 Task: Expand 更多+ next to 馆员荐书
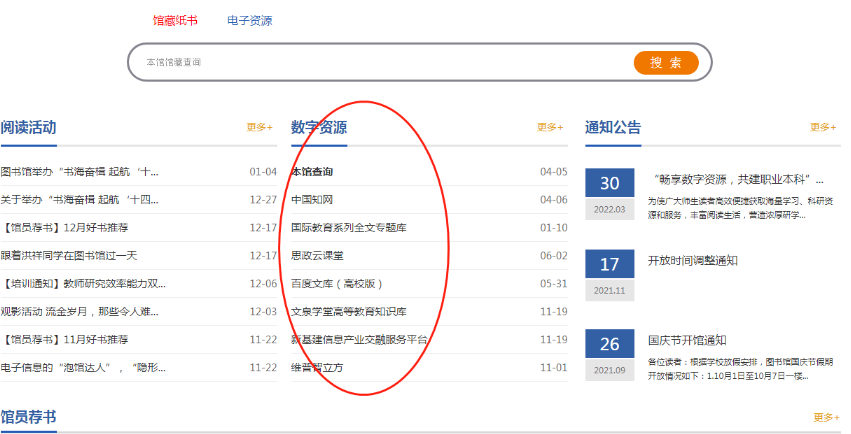(x=826, y=417)
